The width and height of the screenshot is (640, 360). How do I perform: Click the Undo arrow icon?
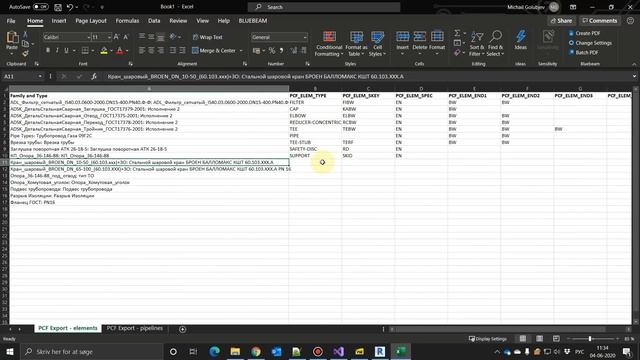click(x=70, y=7)
